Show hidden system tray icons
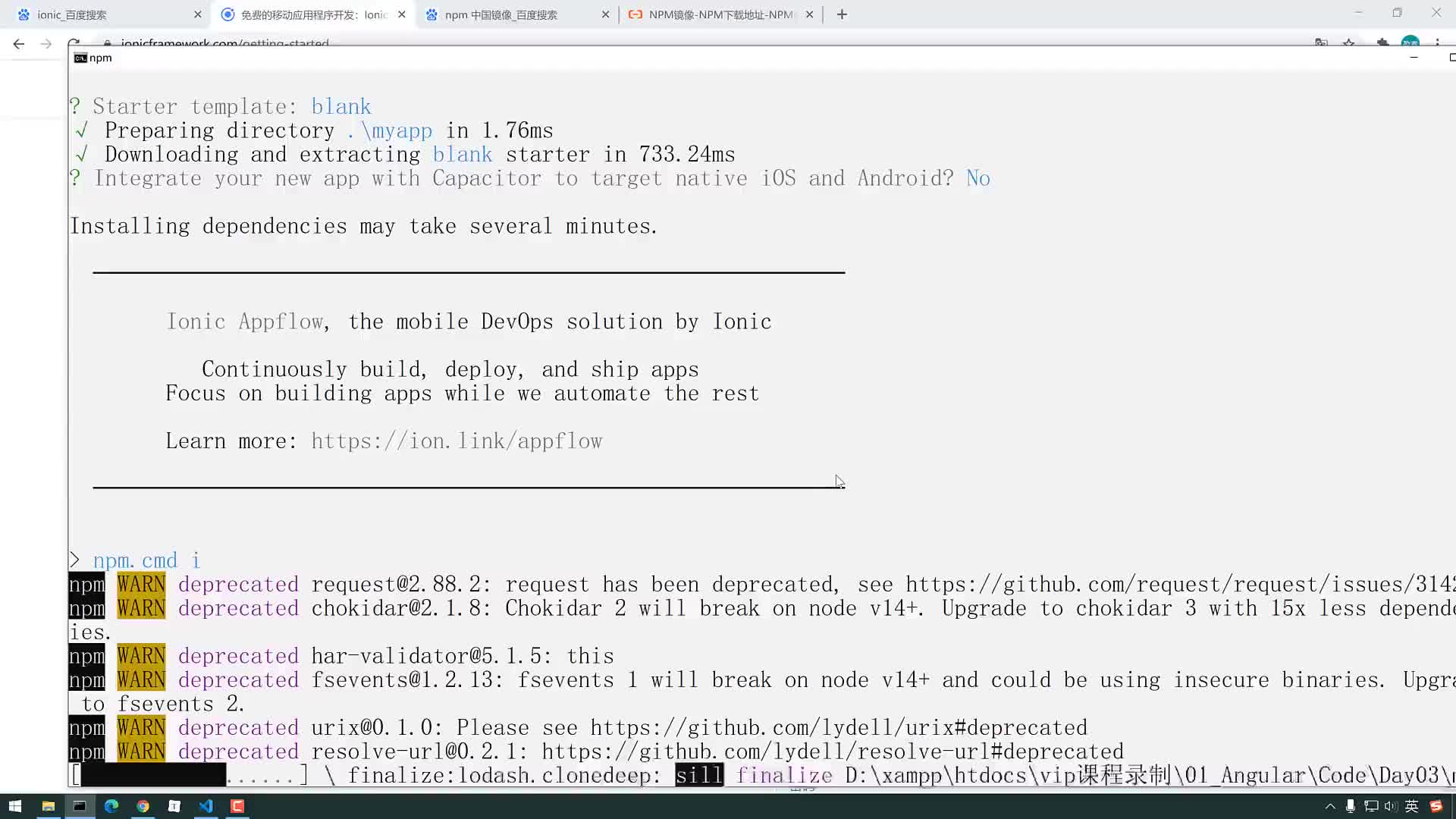 pos(1330,806)
